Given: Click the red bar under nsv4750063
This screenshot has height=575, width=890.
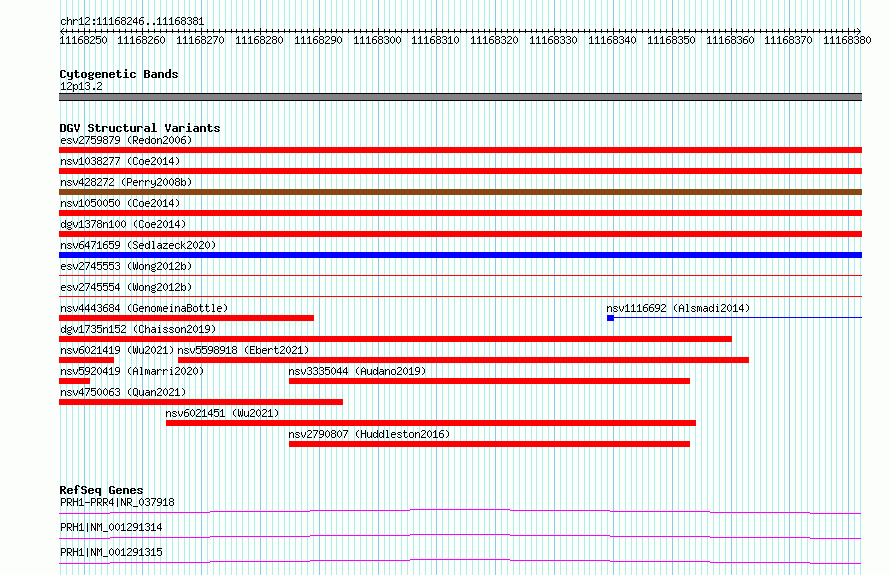Looking at the screenshot, I should click(201, 402).
